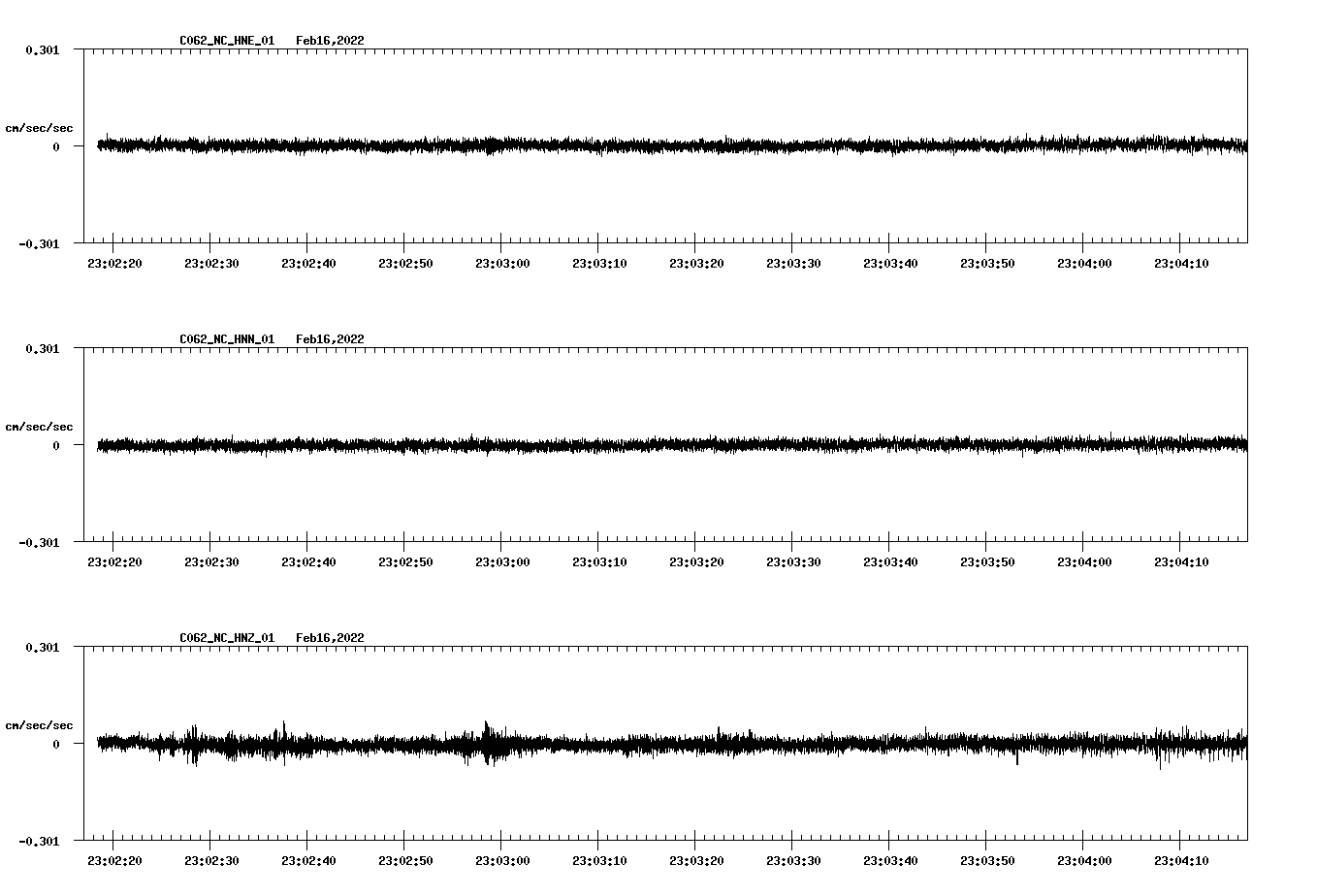The height and width of the screenshot is (896, 1317).
Task: Pick 23:03:40 below the HNZ trace
Action: 890,860
